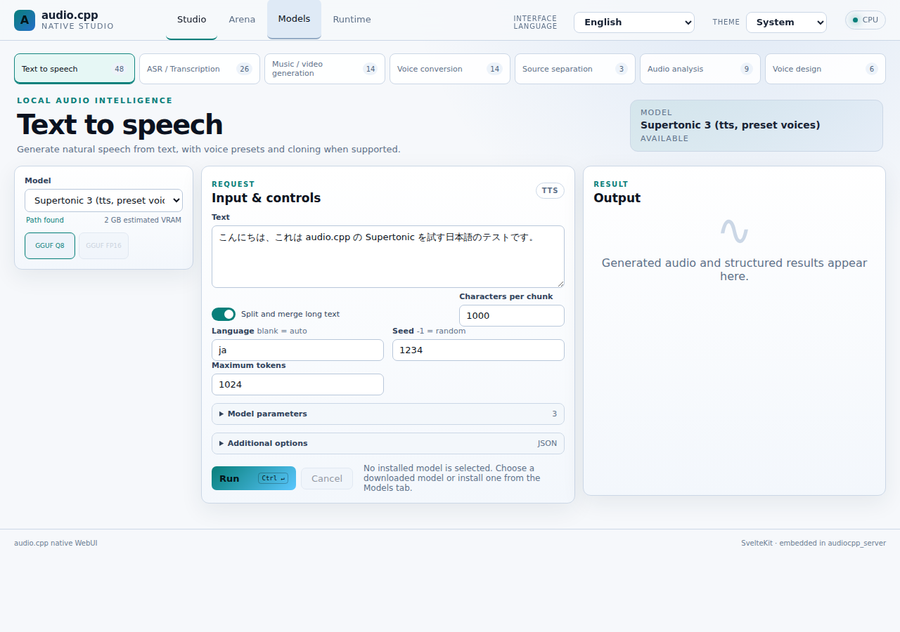This screenshot has height=632, width=900.
Task: Select the GGUF Q8 quantization option
Action: pos(50,246)
